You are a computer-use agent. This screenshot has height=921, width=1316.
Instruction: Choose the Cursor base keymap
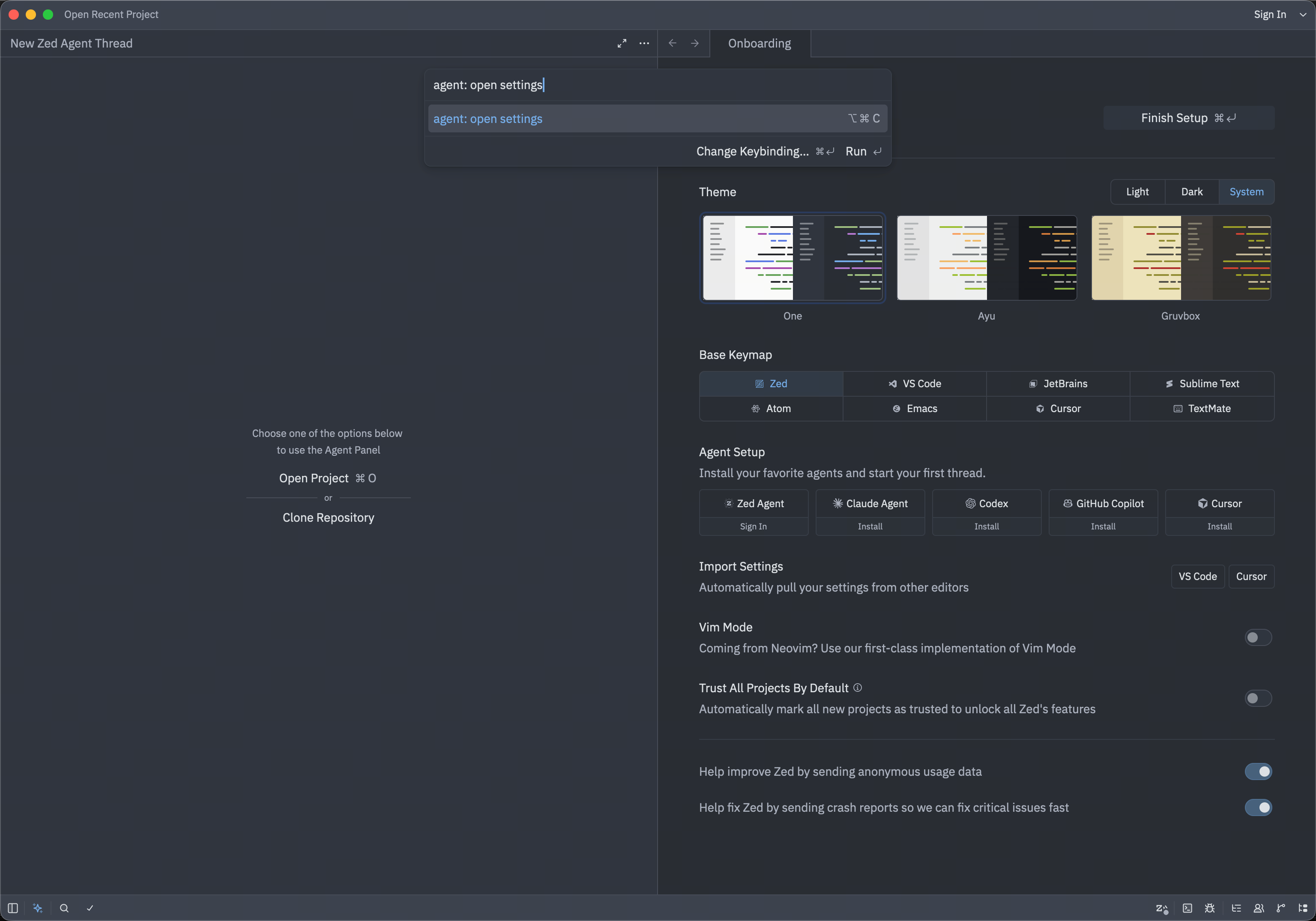click(1058, 409)
